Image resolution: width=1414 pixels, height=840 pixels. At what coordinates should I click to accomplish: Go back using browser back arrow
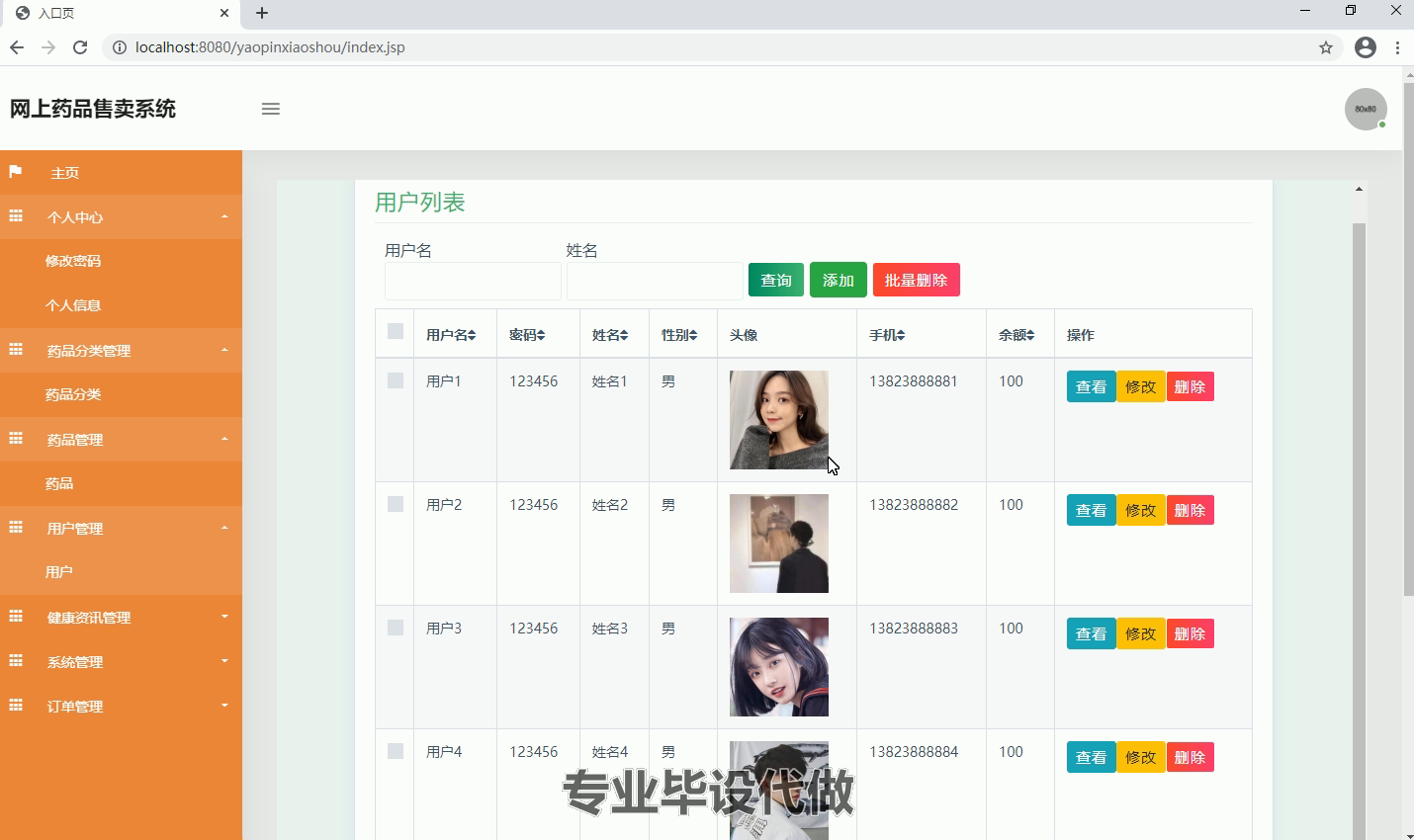click(x=17, y=47)
